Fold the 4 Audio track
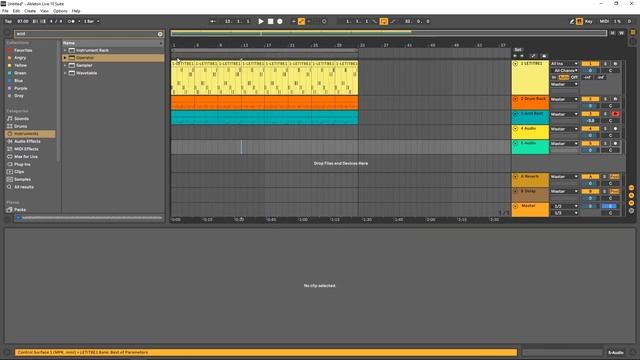This screenshot has height=360, width=640. 516,129
